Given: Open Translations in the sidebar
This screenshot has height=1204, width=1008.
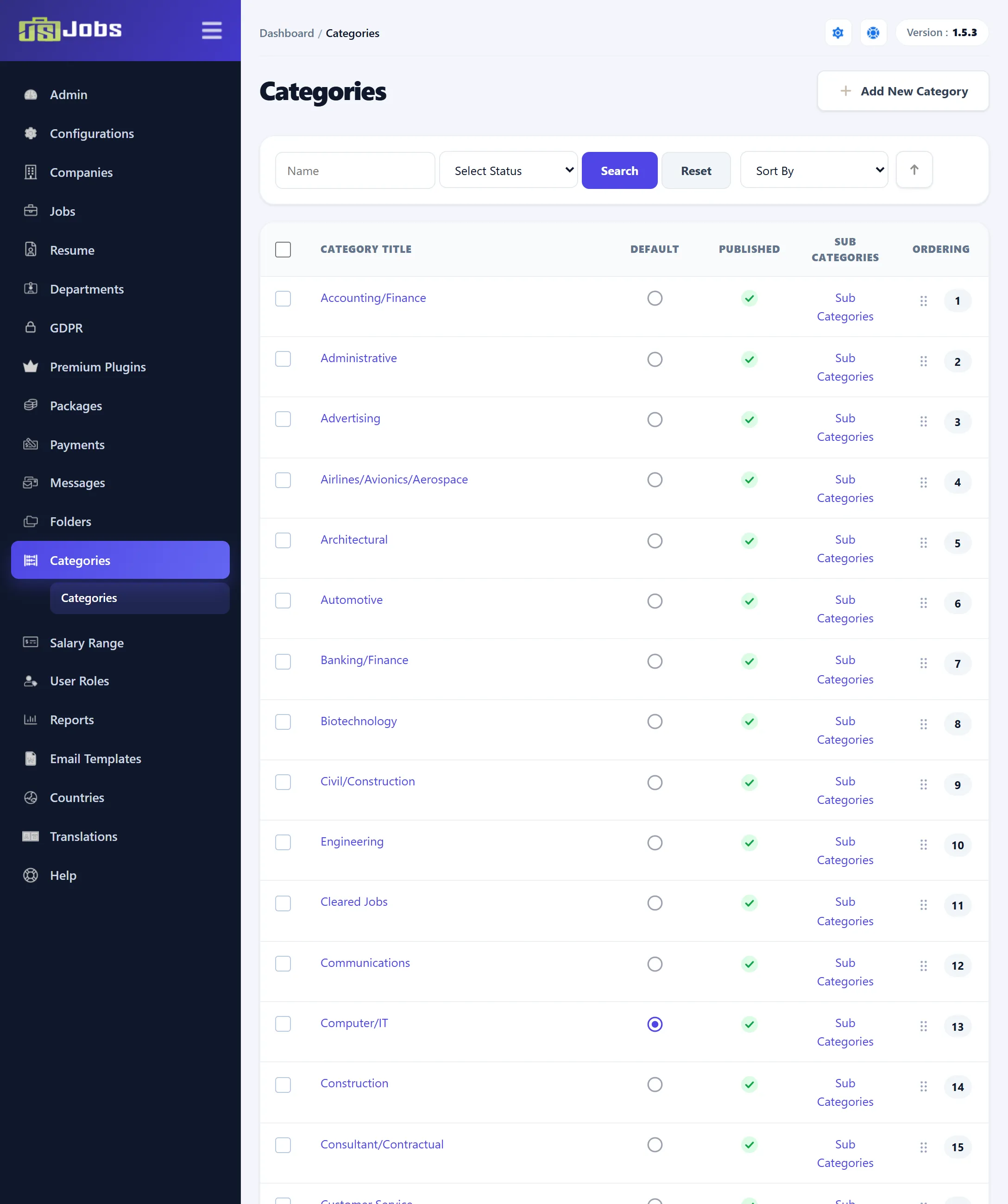Looking at the screenshot, I should coord(120,837).
